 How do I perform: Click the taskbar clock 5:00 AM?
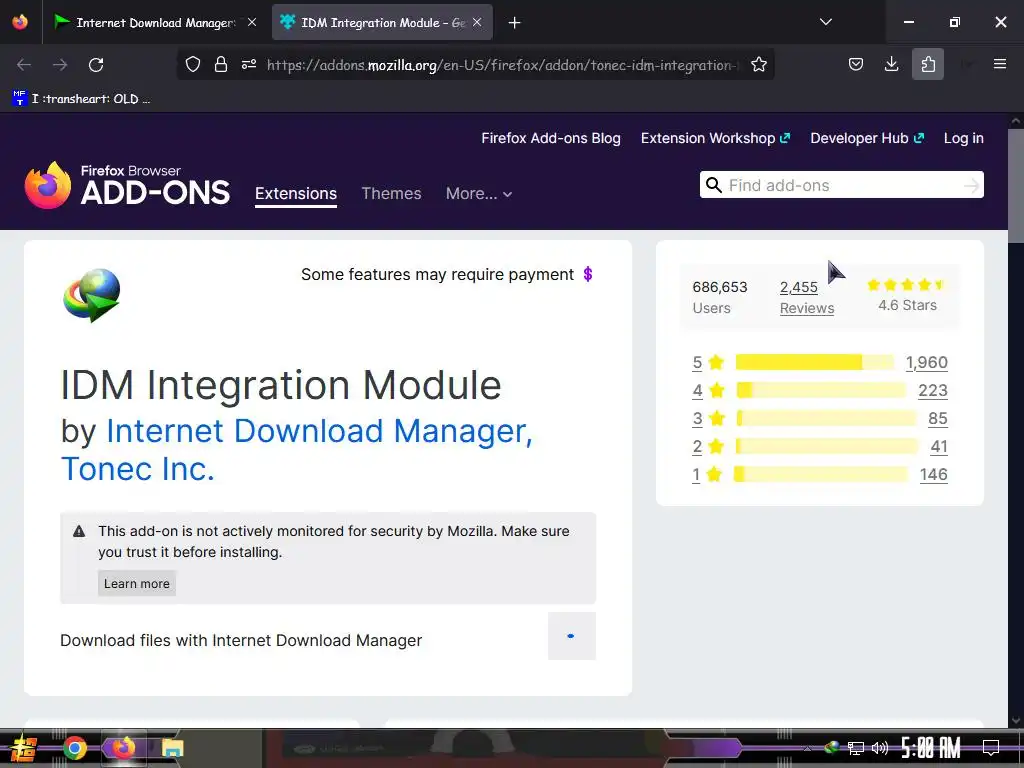coord(931,748)
